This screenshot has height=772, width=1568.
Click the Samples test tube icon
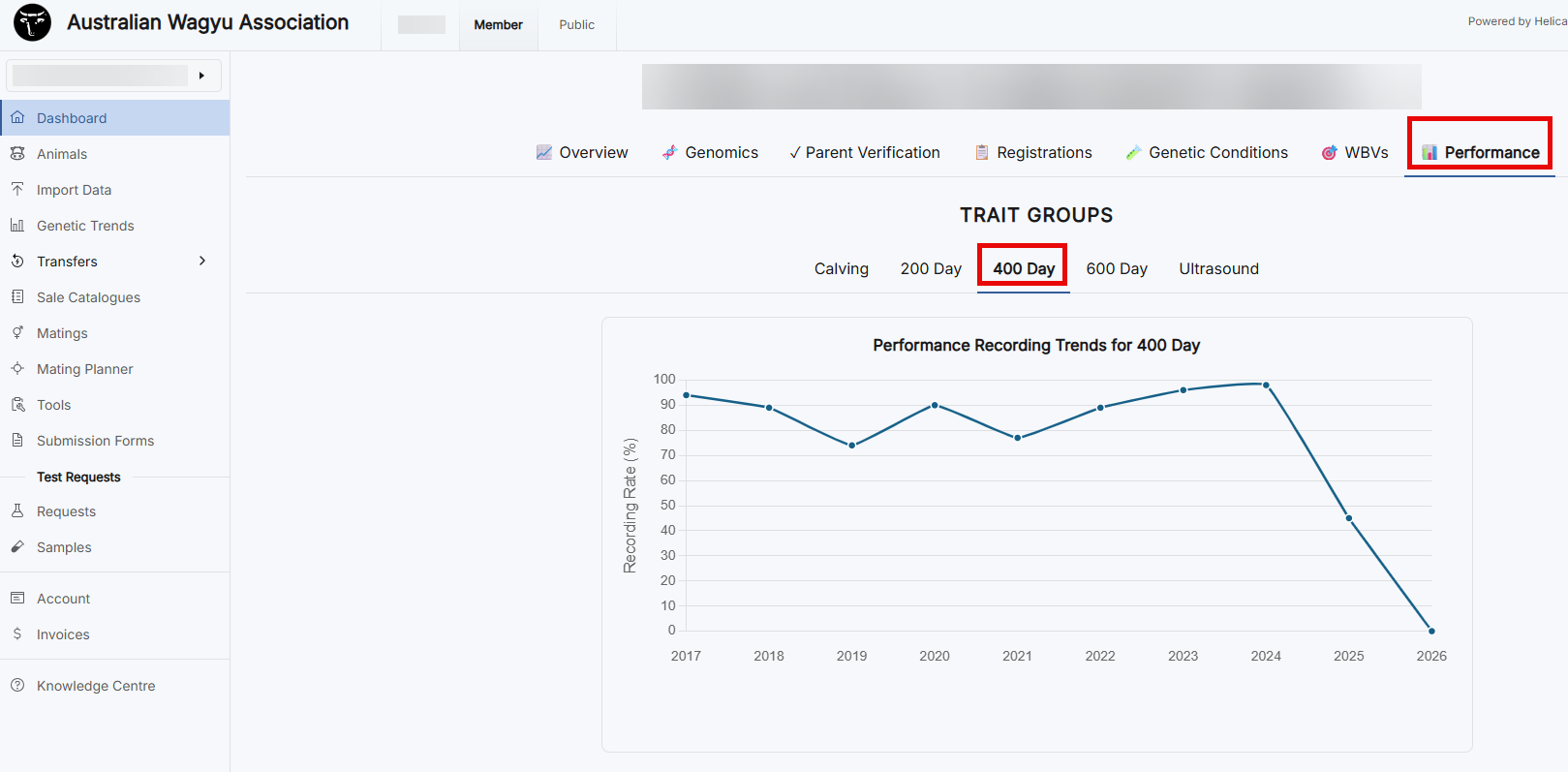pyautogui.click(x=17, y=546)
